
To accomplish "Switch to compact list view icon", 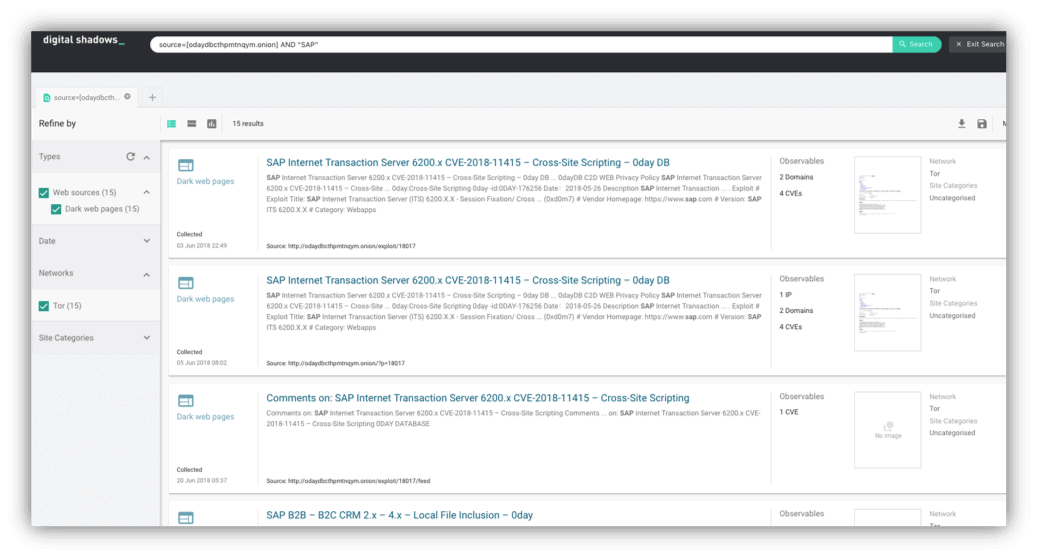I will [x=192, y=124].
